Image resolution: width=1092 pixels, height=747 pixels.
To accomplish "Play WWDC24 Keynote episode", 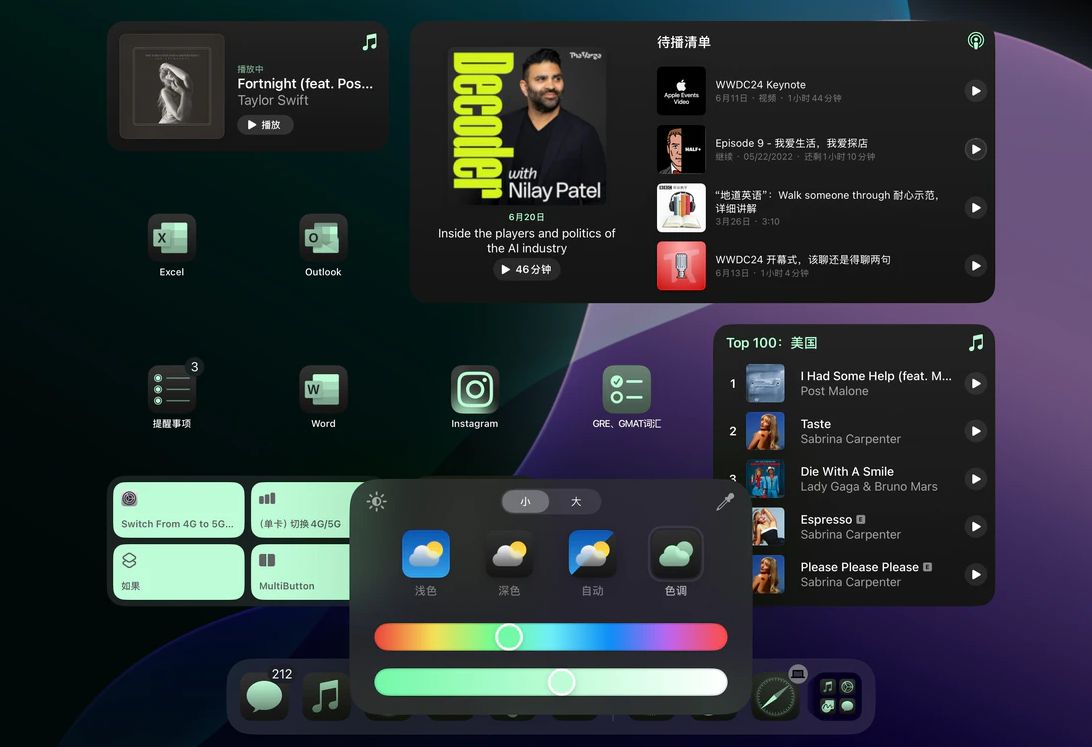I will click(976, 91).
